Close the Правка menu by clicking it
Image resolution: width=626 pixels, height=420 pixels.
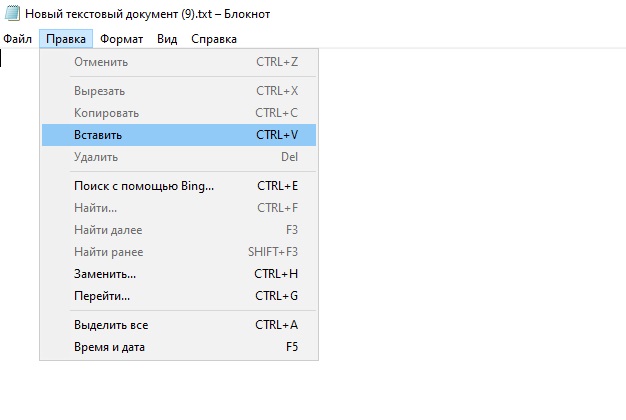[66, 39]
